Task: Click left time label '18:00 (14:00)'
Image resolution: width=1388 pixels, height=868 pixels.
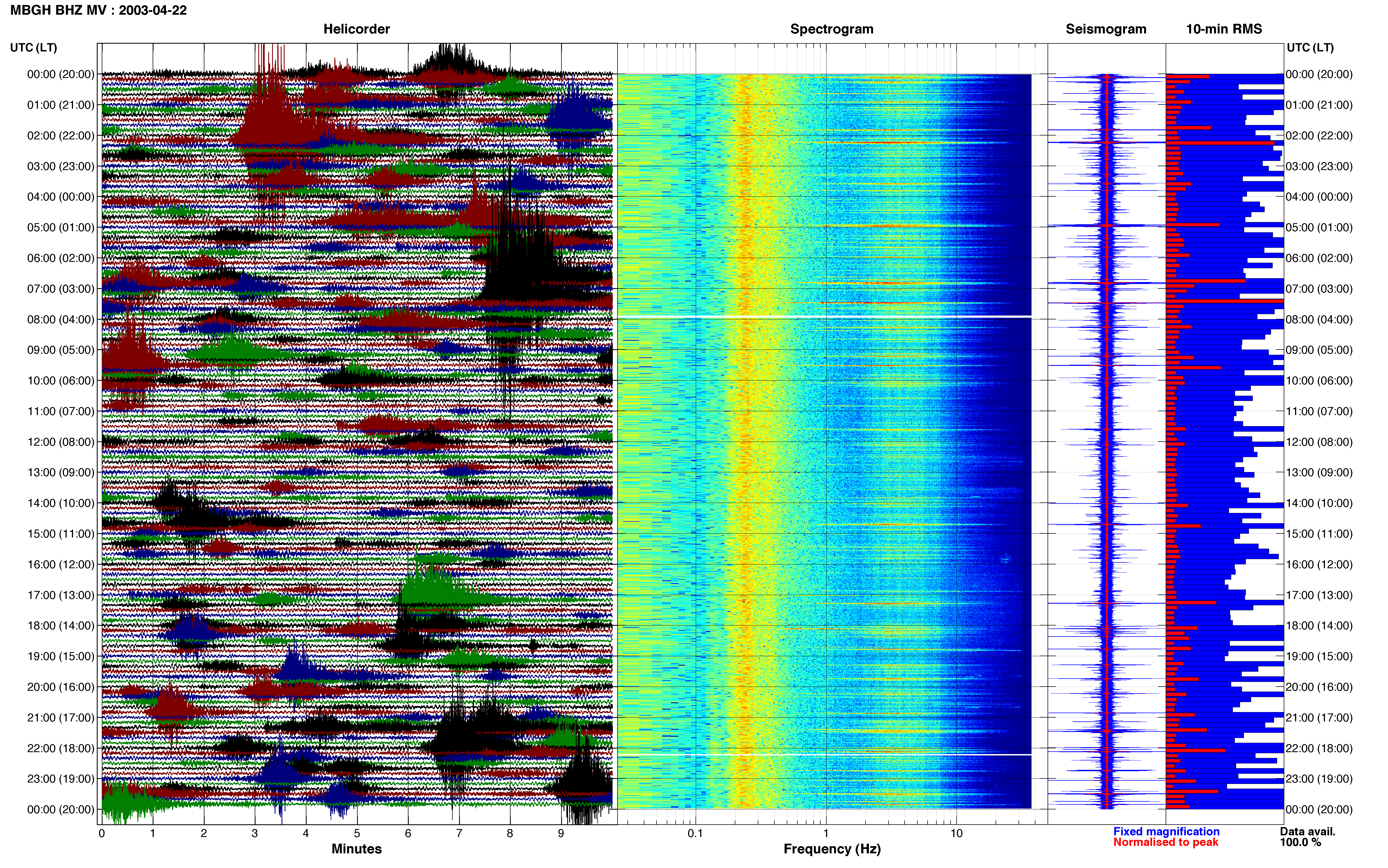Action: [61, 626]
